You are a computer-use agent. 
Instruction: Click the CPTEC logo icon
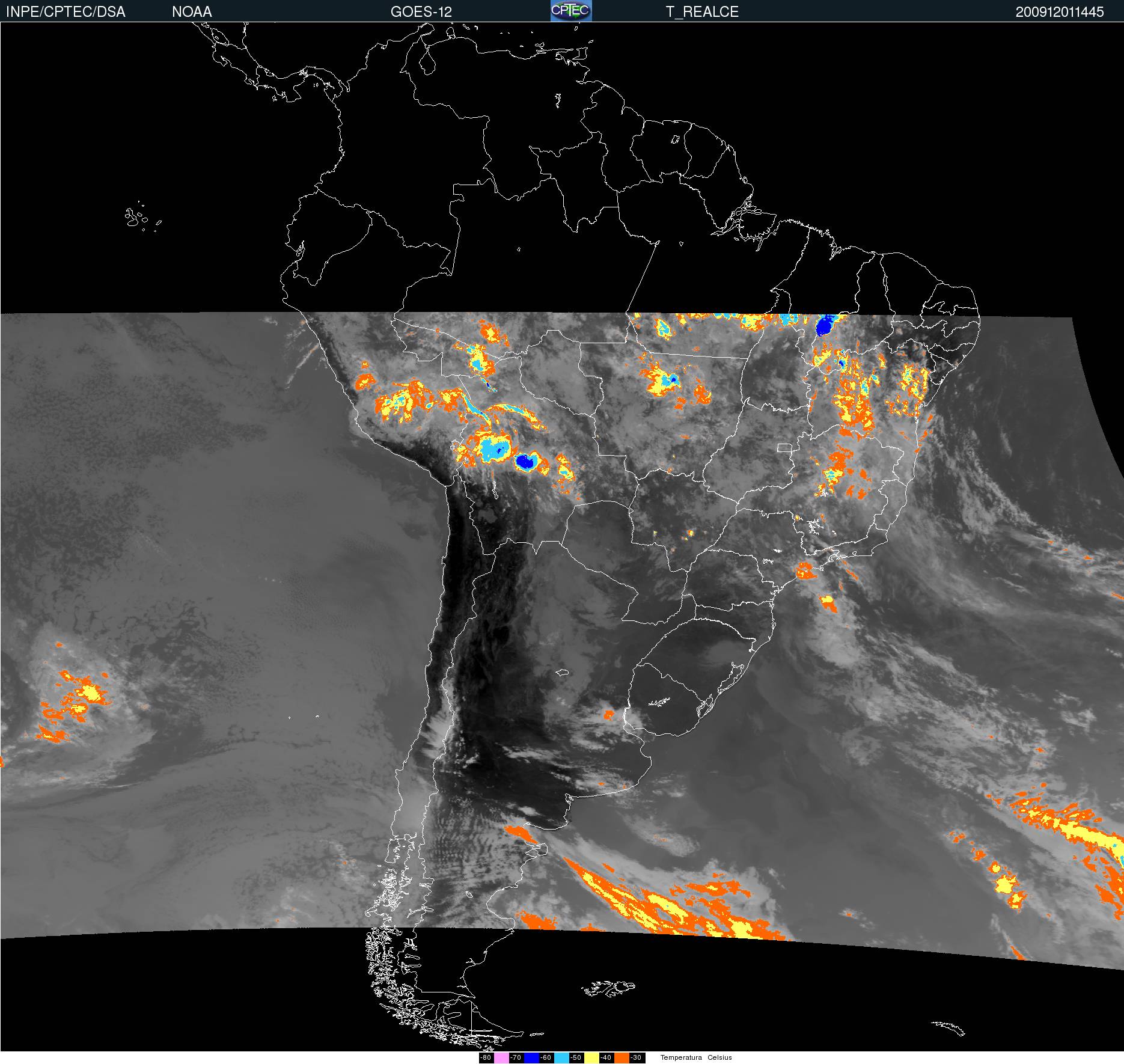click(x=571, y=11)
